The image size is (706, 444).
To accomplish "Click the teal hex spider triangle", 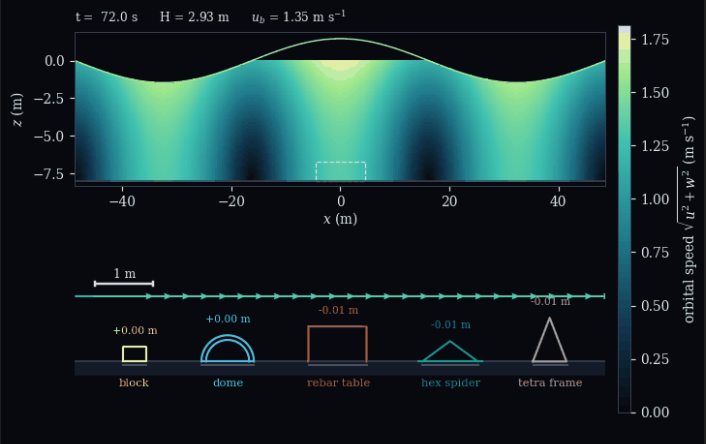I will click(450, 351).
